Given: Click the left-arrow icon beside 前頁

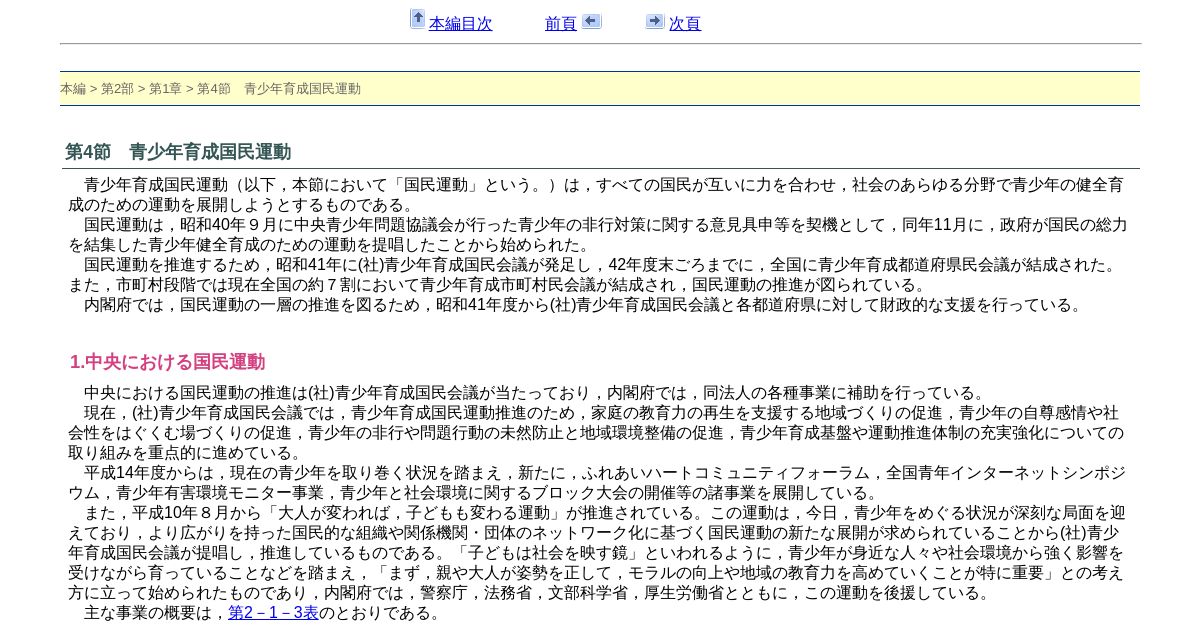Looking at the screenshot, I should 591,21.
